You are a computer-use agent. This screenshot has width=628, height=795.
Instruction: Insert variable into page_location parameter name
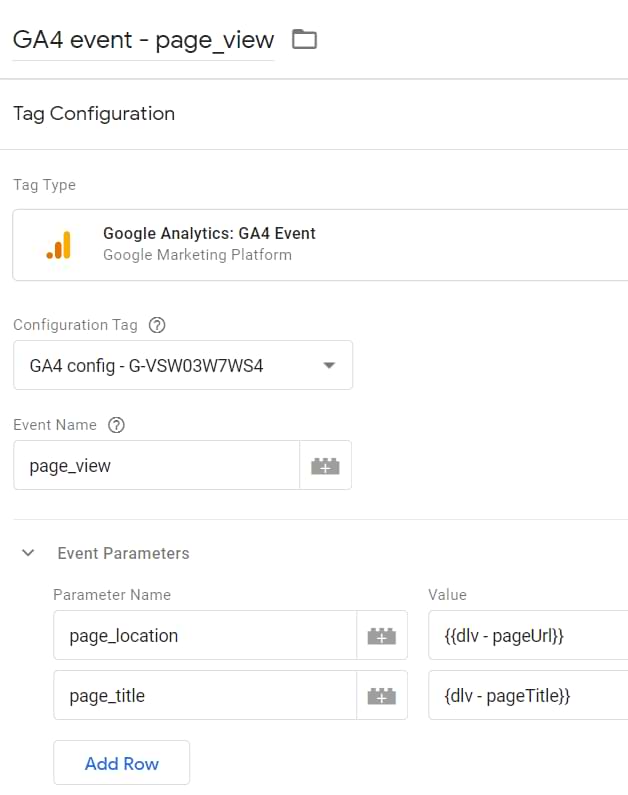coord(381,636)
